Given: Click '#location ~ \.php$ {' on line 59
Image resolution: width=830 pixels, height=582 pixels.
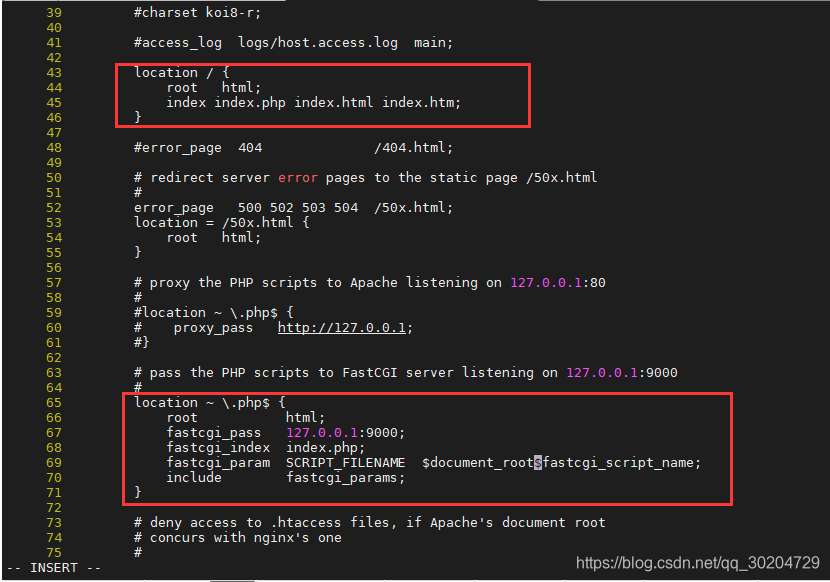Looking at the screenshot, I should pyautogui.click(x=213, y=313).
